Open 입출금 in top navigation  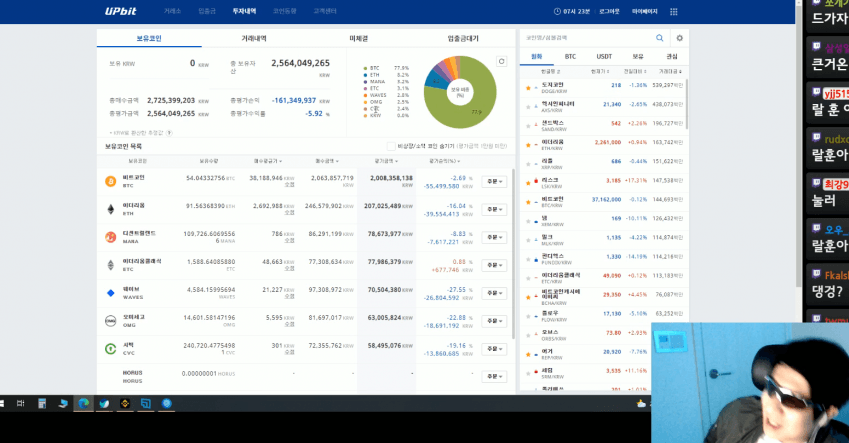coord(207,11)
